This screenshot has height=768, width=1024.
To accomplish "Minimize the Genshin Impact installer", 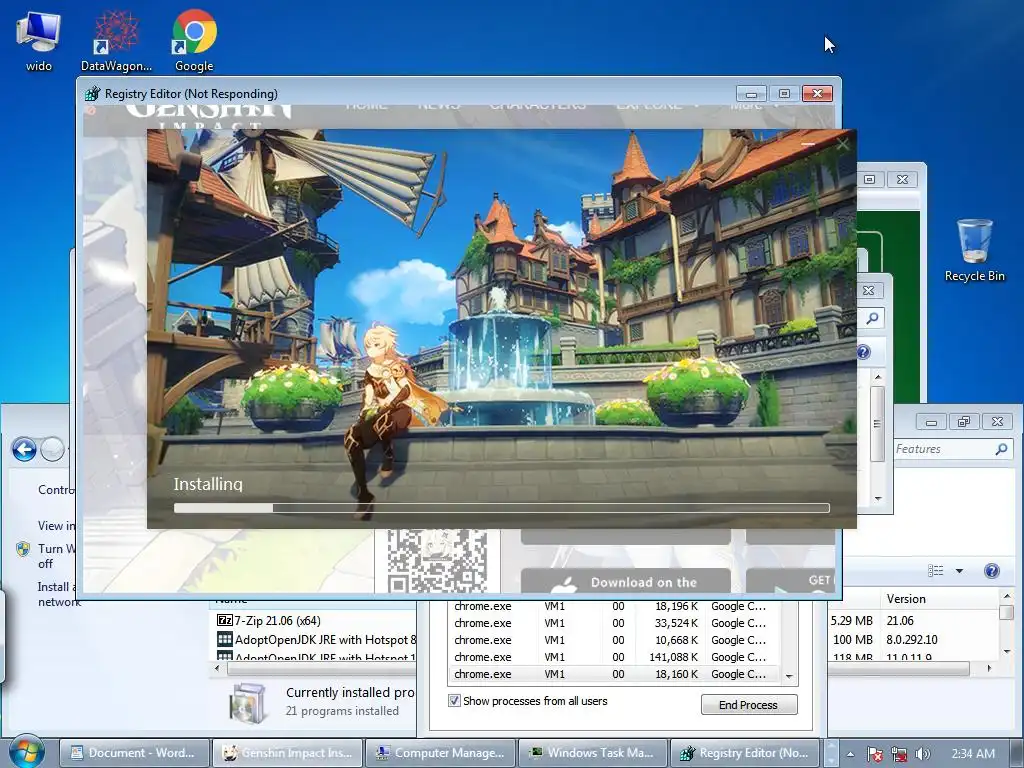I will point(808,143).
